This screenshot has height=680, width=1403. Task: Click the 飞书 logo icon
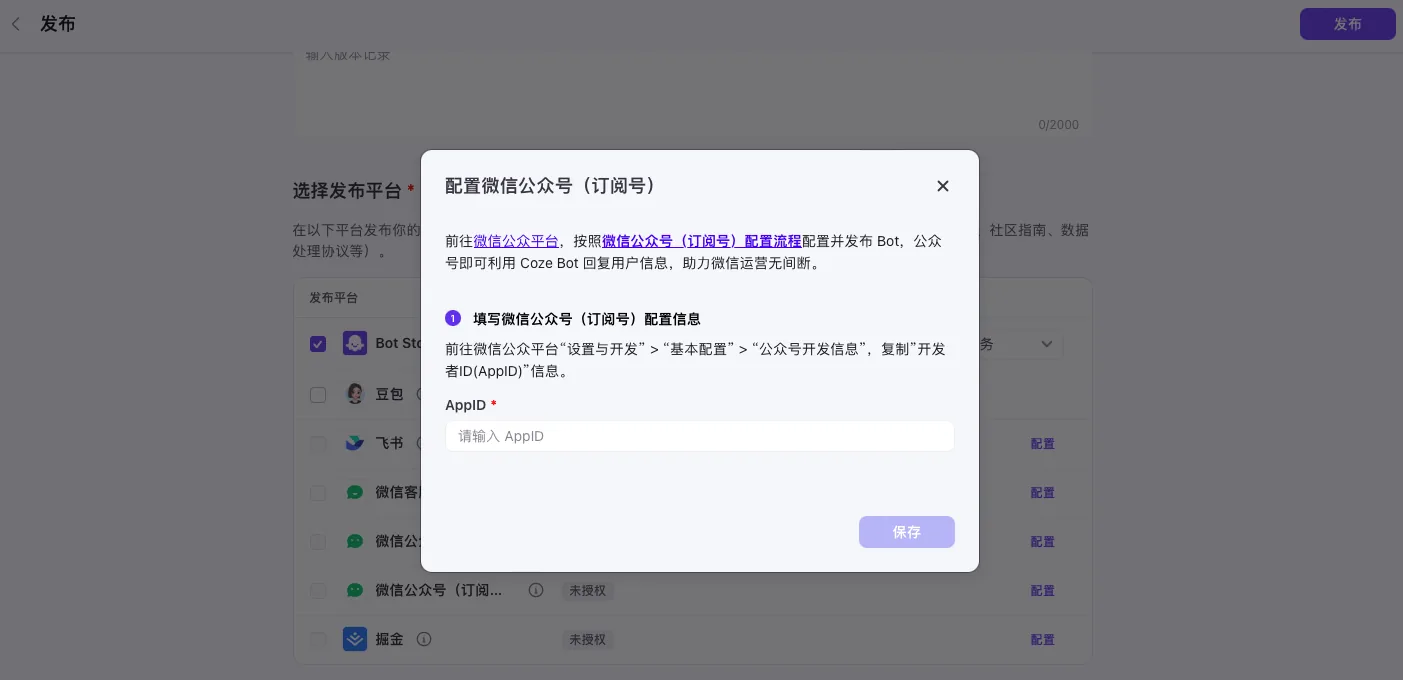pyautogui.click(x=355, y=443)
